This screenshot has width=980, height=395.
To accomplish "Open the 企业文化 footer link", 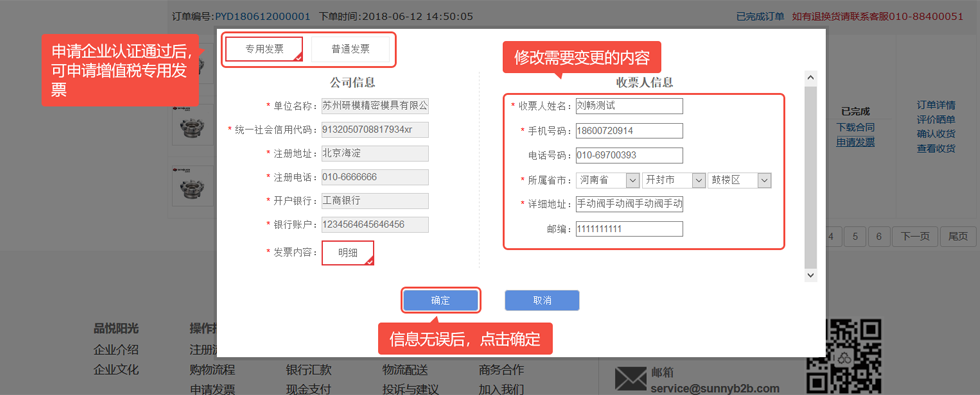I will (x=116, y=369).
